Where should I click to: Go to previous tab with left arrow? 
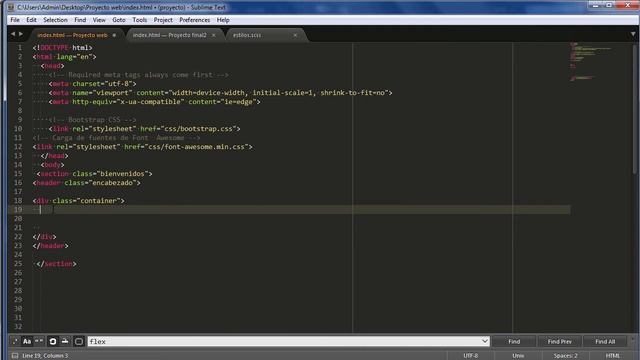tap(13, 34)
